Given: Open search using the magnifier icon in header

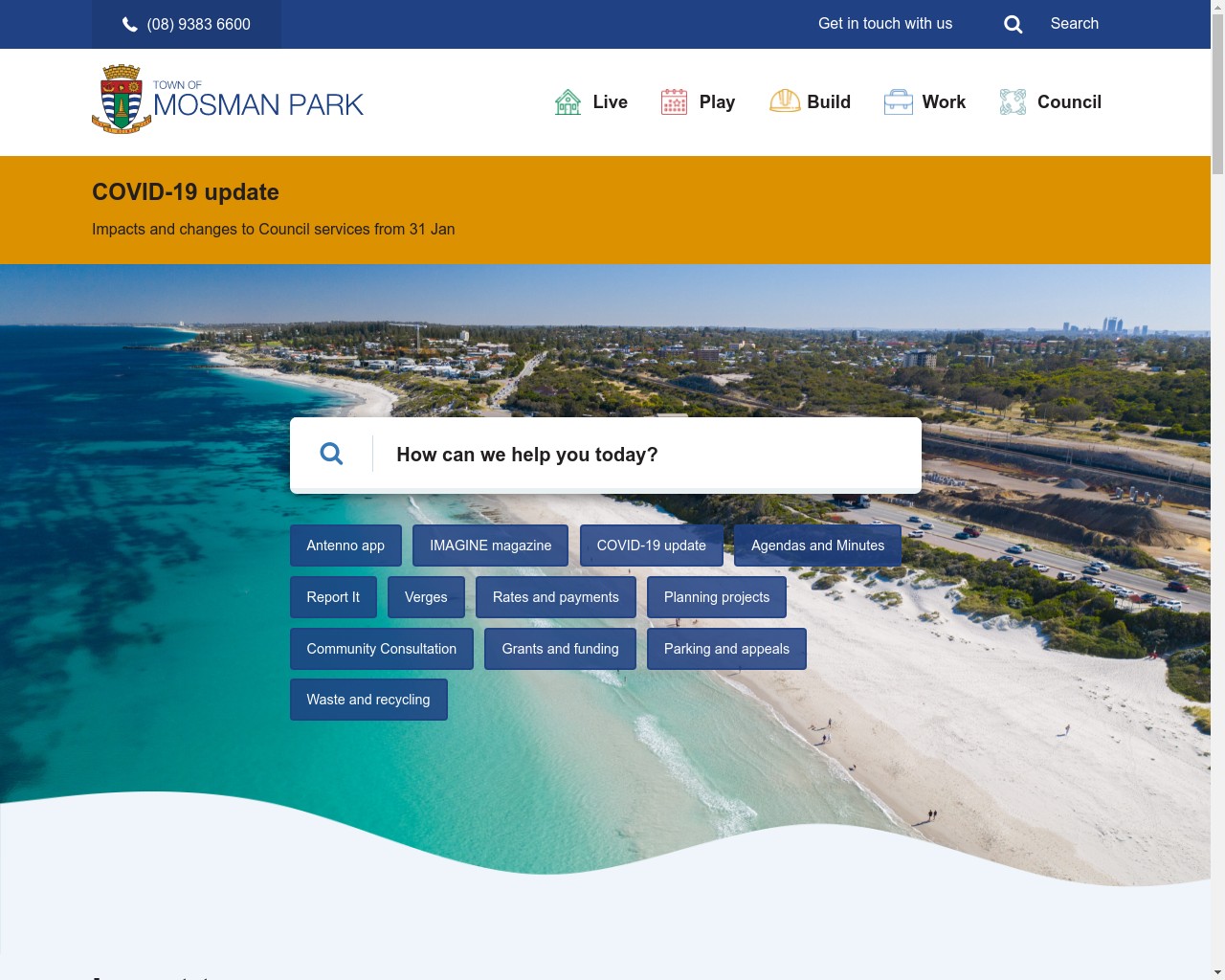Looking at the screenshot, I should pos(1013,24).
